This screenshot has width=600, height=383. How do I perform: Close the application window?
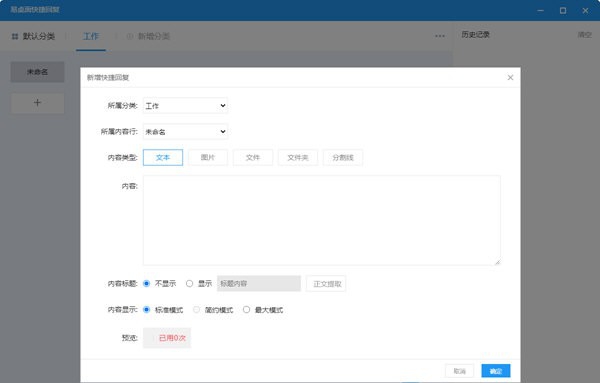(585, 10)
